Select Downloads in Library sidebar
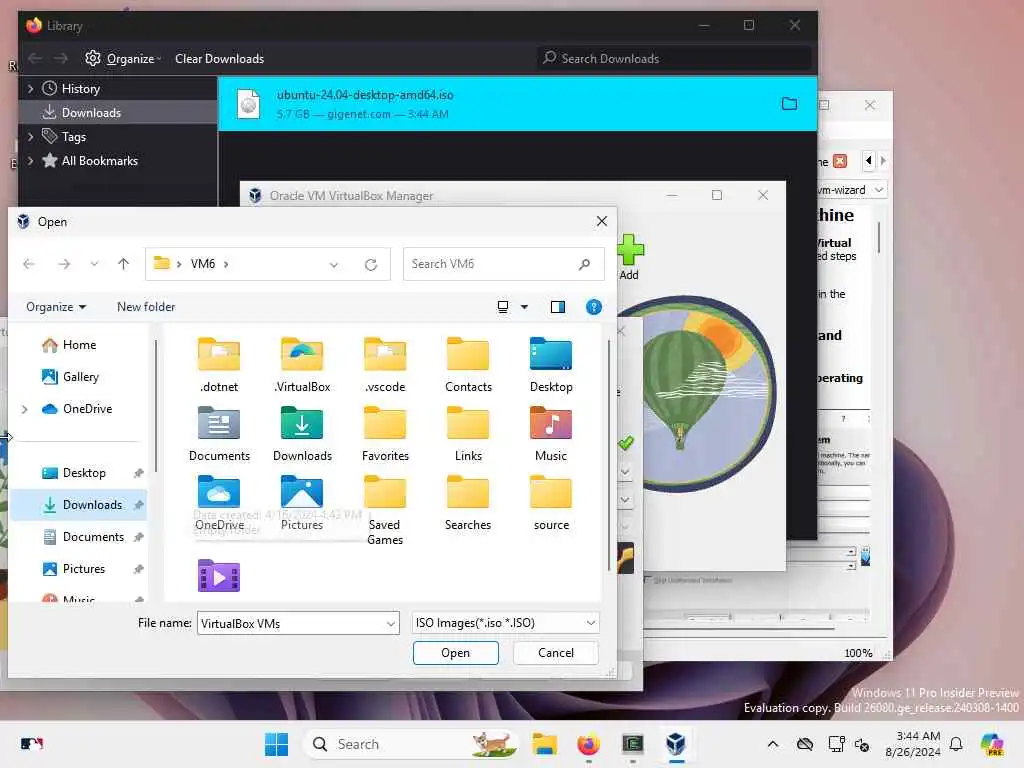 pyautogui.click(x=118, y=112)
